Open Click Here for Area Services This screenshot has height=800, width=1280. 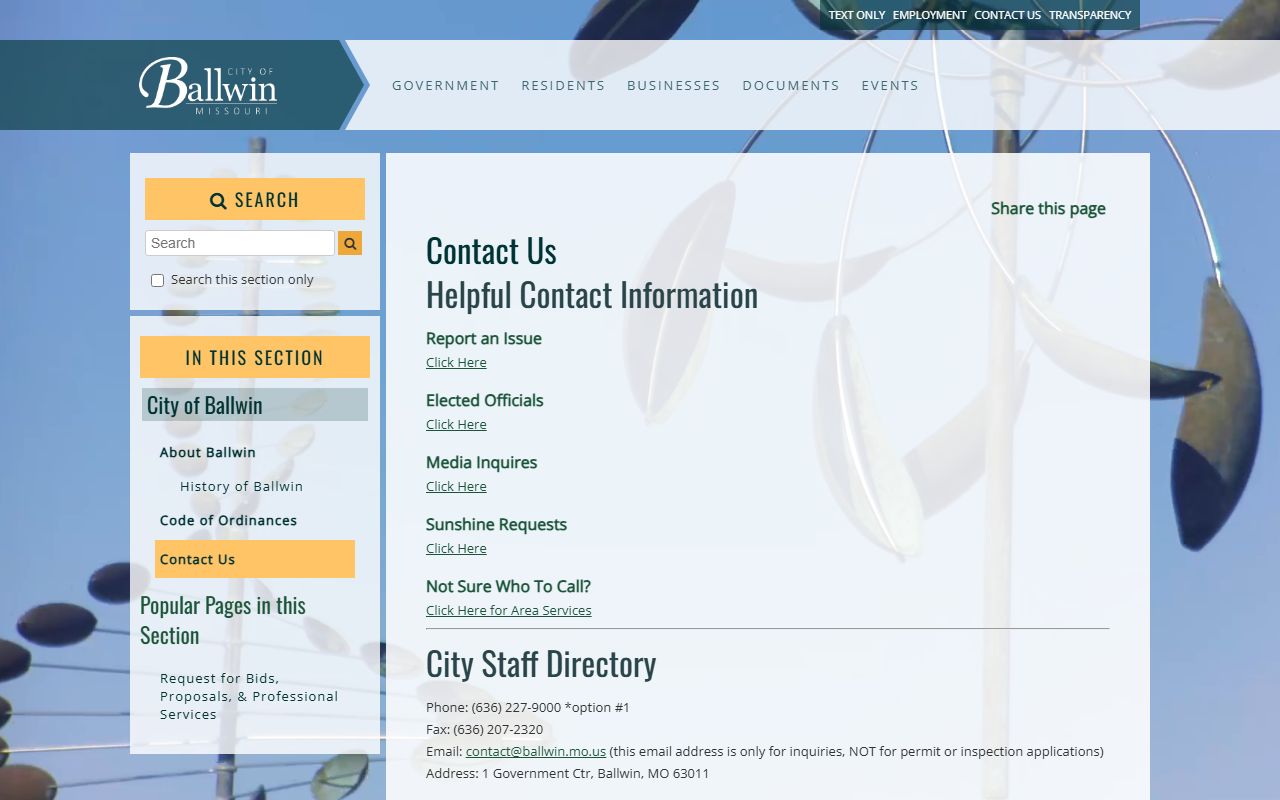point(509,610)
